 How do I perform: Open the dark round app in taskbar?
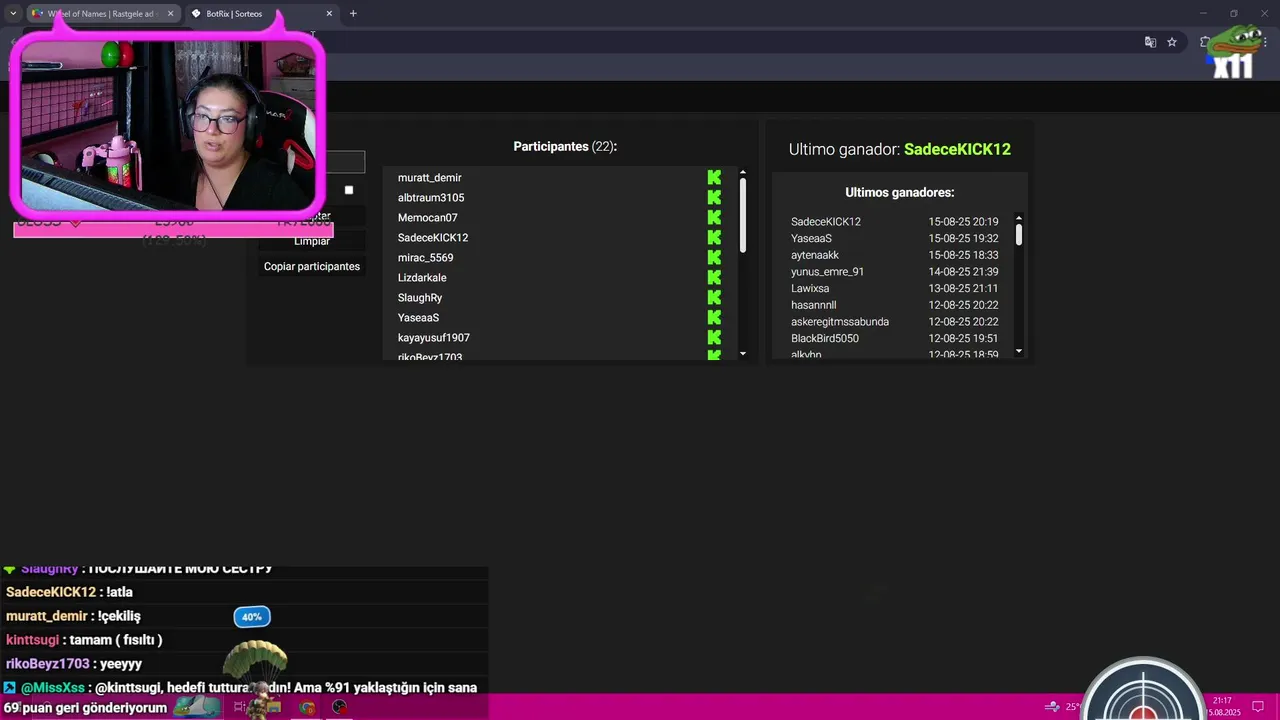point(339,707)
